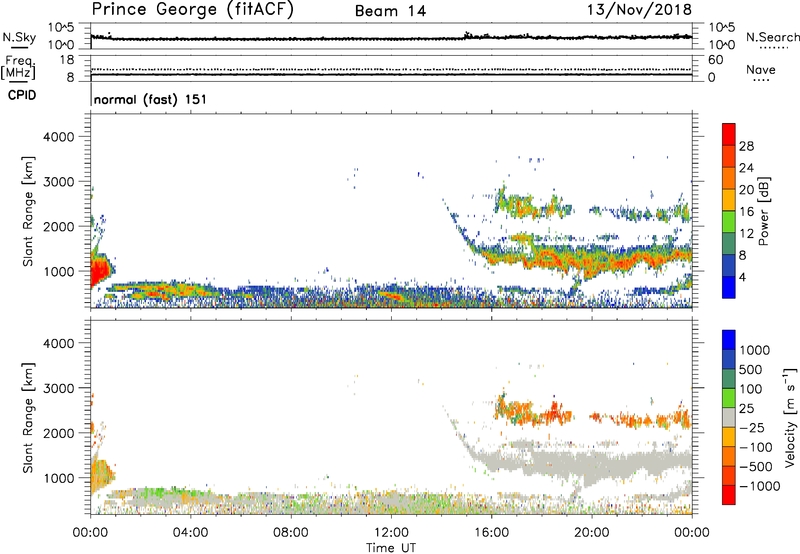Click the "Velocity [m s-1]" colorbar title

tap(790, 417)
